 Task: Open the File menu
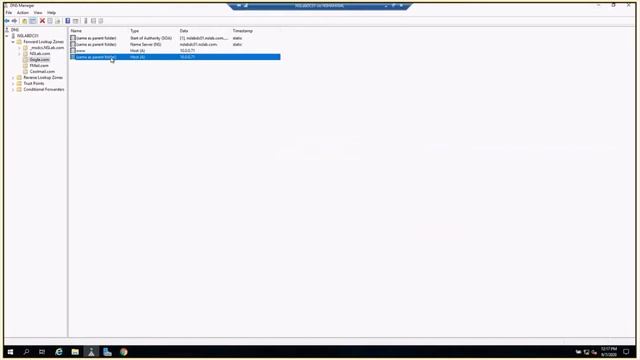pyautogui.click(x=9, y=13)
